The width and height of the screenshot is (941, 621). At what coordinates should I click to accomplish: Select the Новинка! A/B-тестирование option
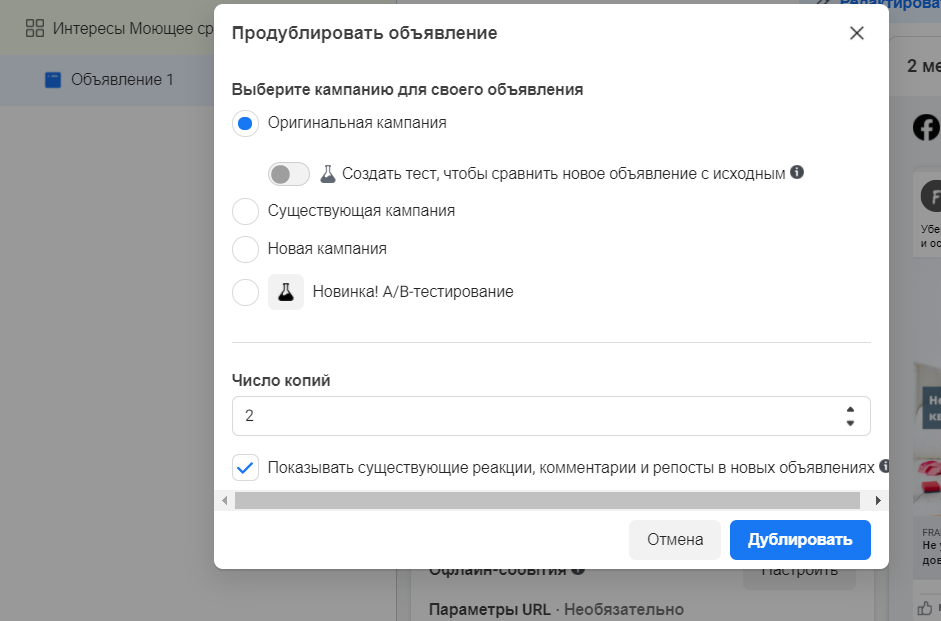[x=245, y=291]
